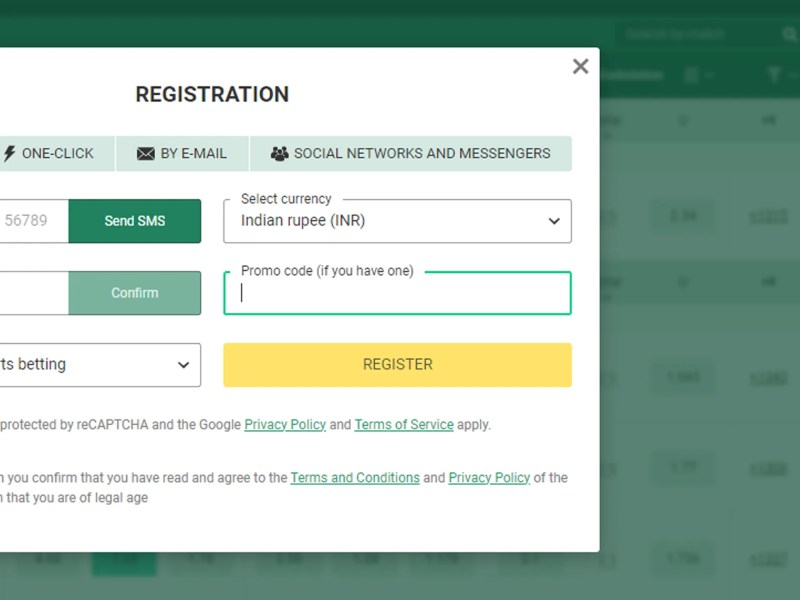
Task: Expand the Select currency dropdown
Action: [x=397, y=221]
